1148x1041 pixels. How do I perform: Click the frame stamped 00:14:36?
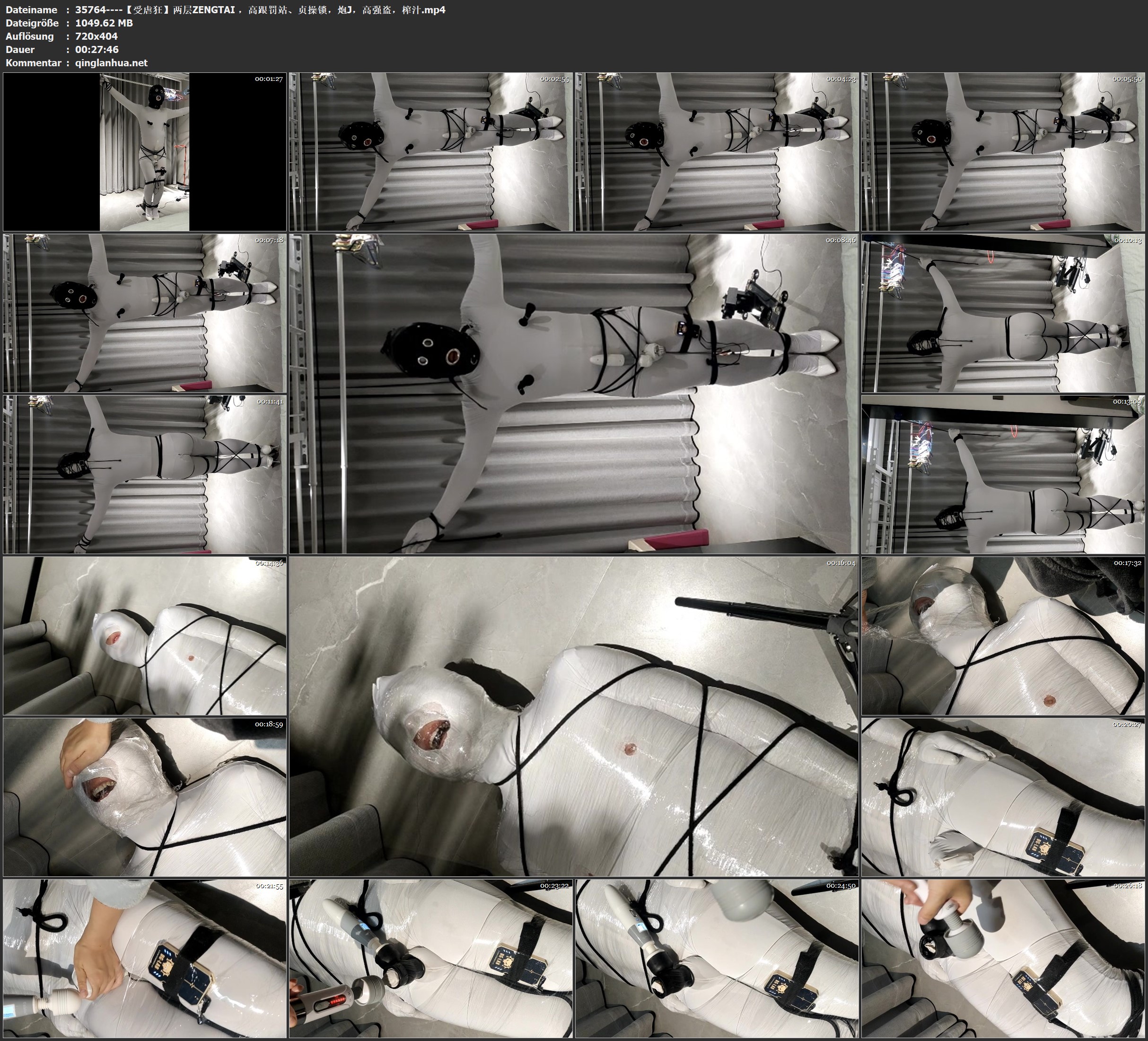(145, 636)
